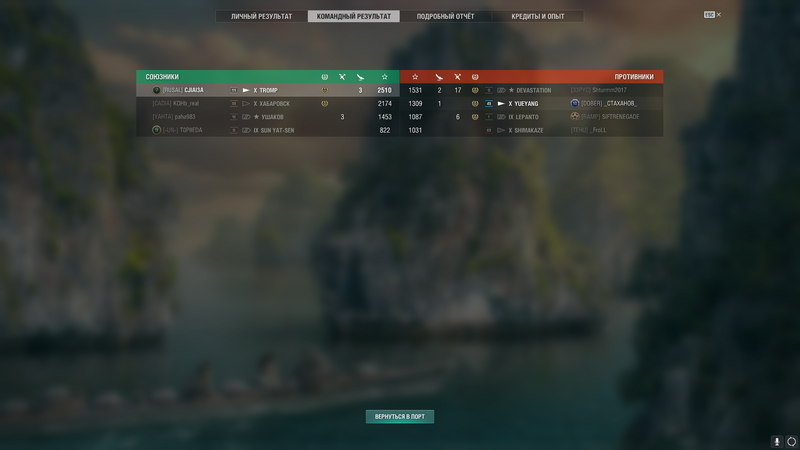Open the Кредиты и опыт tab
800x450 pixels.
538,16
